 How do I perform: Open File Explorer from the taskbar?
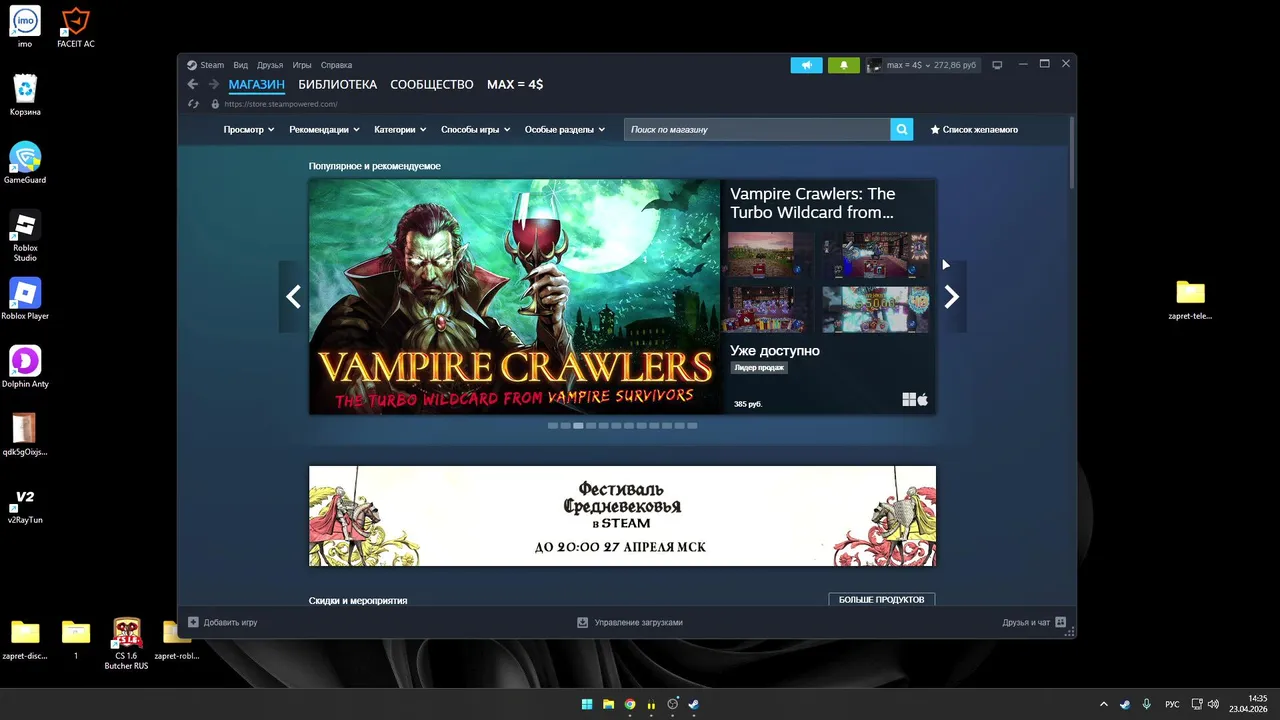(608, 704)
